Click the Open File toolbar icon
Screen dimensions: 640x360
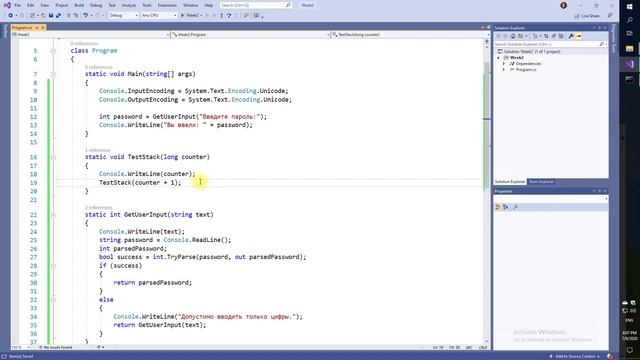point(43,16)
